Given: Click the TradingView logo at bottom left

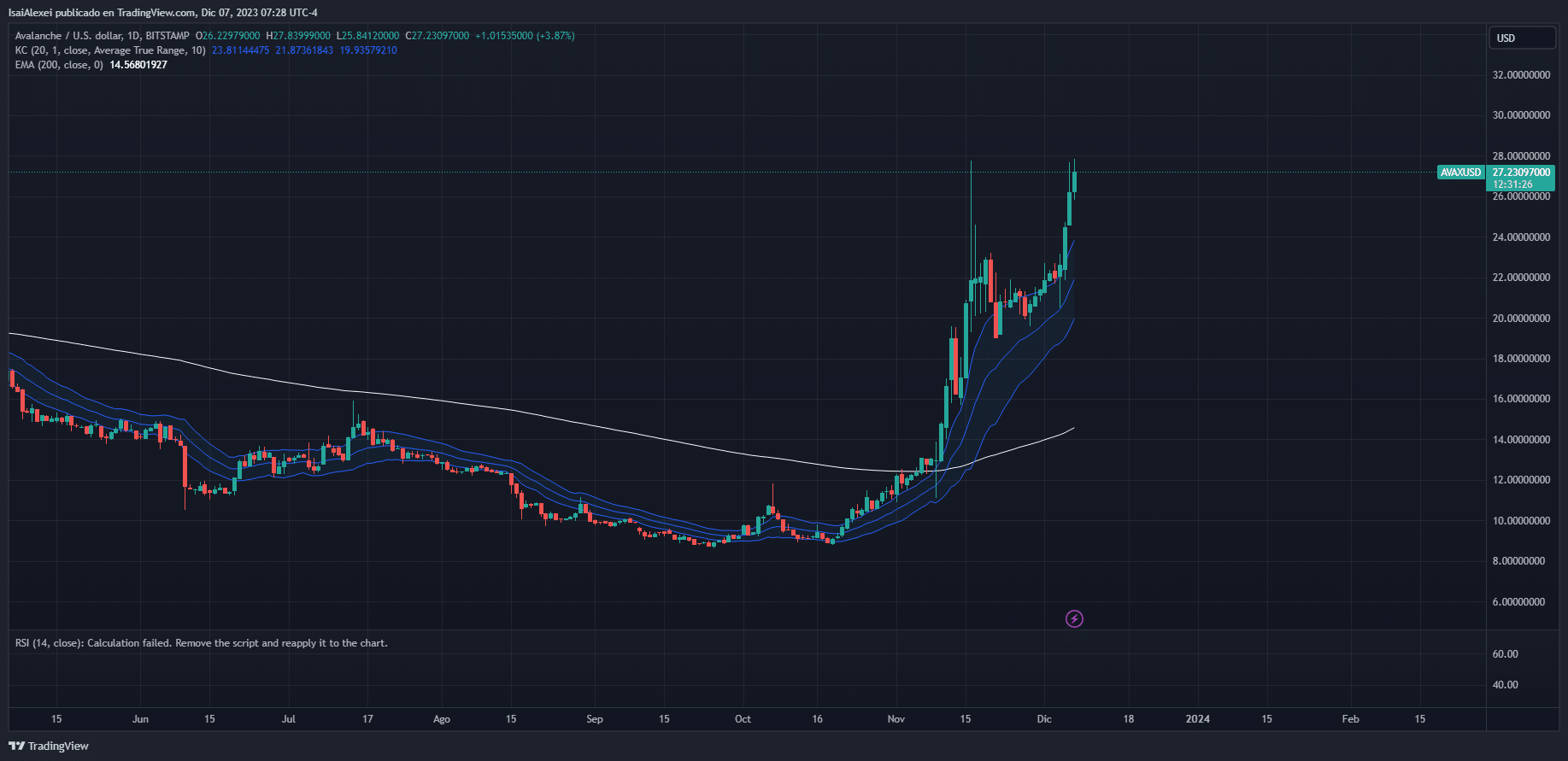Looking at the screenshot, I should coord(49,746).
